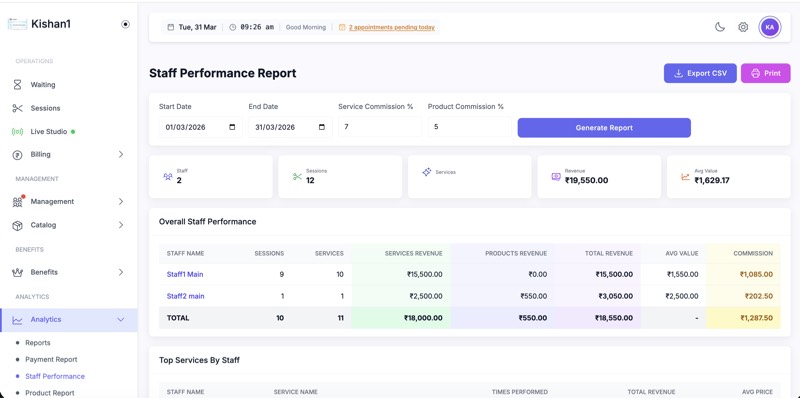Toggle dark mode with the moon icon

point(720,27)
